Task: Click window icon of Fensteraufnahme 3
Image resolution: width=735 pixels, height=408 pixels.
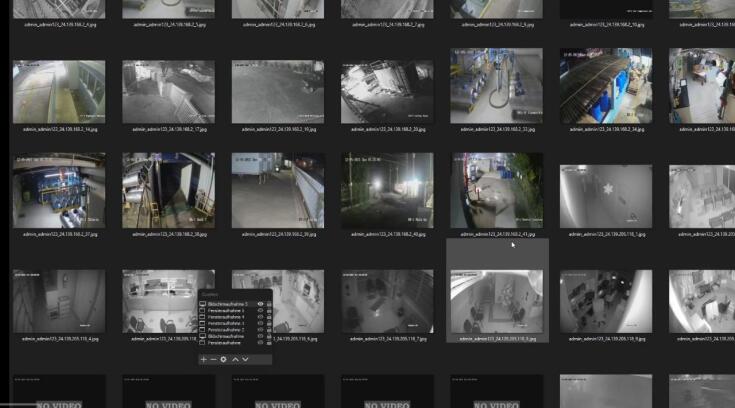Action: coord(202,310)
